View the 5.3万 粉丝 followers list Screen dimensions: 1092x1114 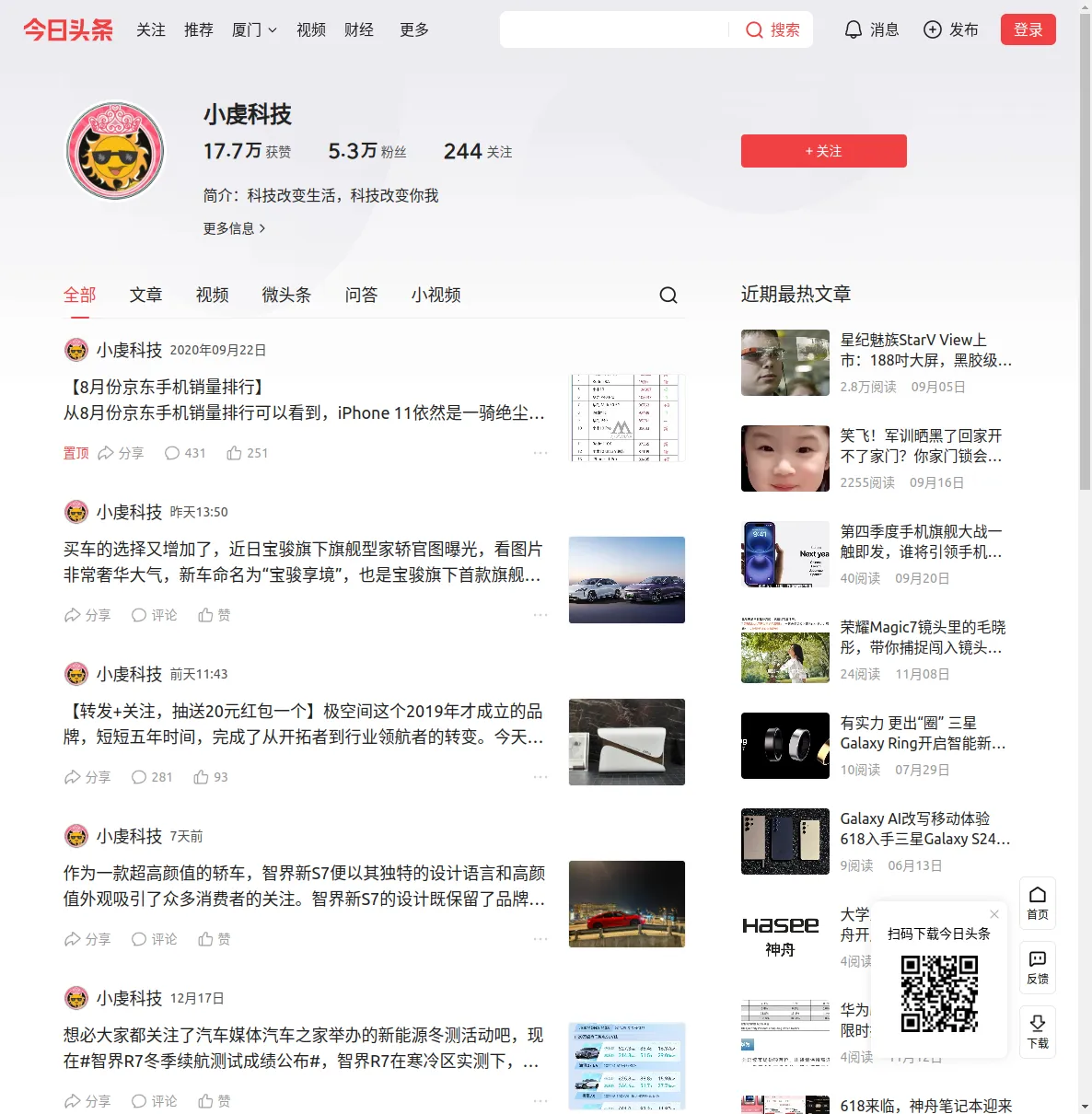367,151
